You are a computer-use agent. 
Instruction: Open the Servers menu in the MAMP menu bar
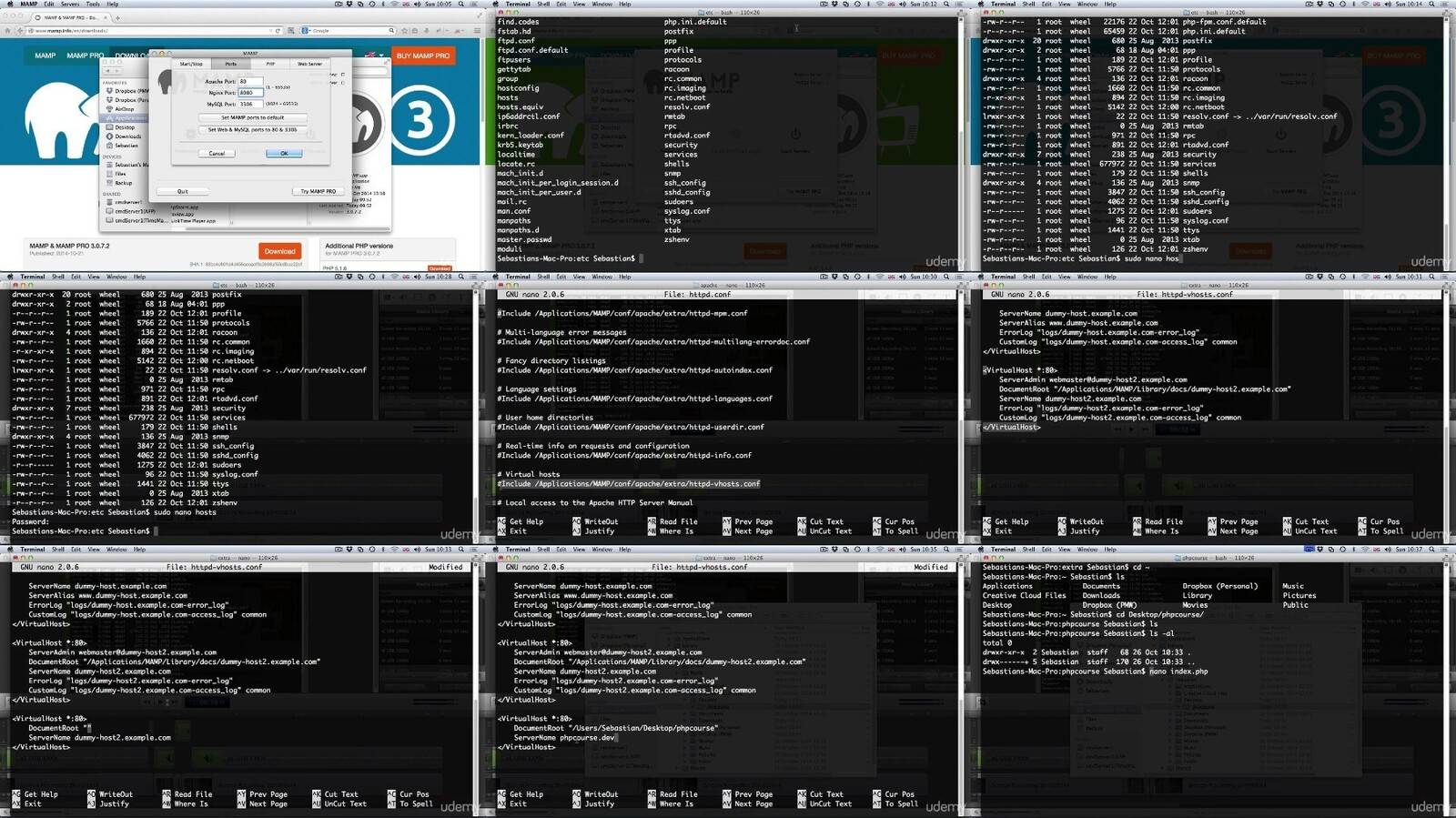(70, 4)
